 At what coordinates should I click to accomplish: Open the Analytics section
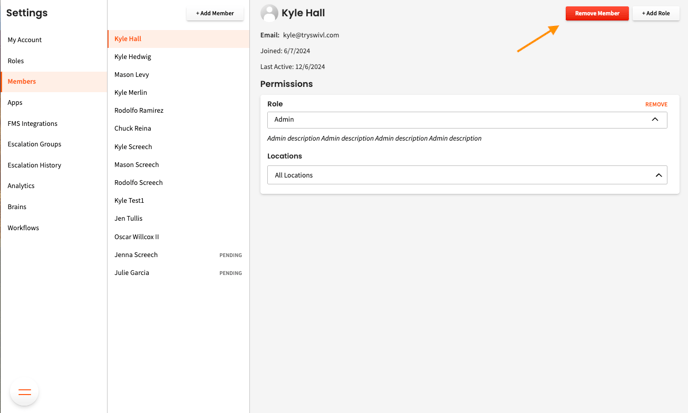point(21,186)
